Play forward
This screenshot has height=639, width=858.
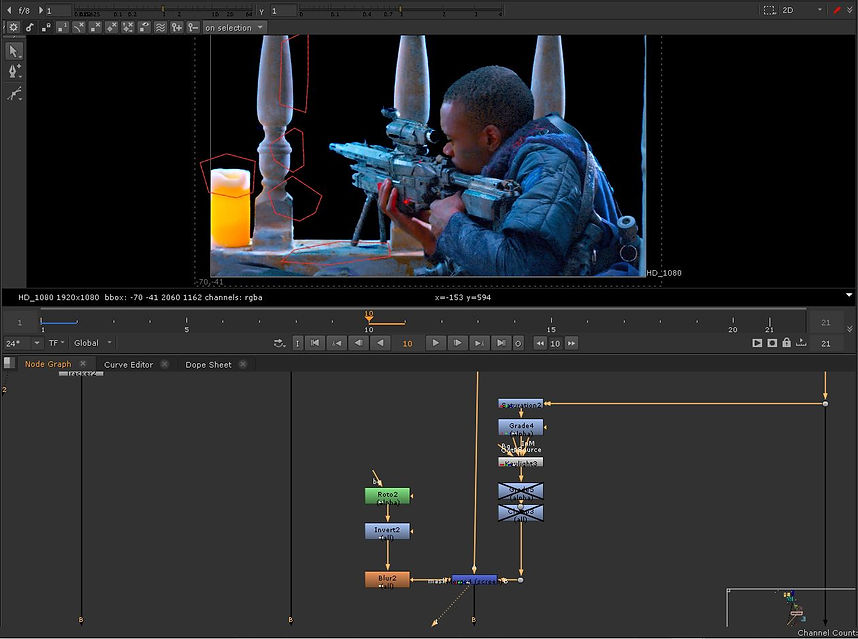(x=436, y=343)
